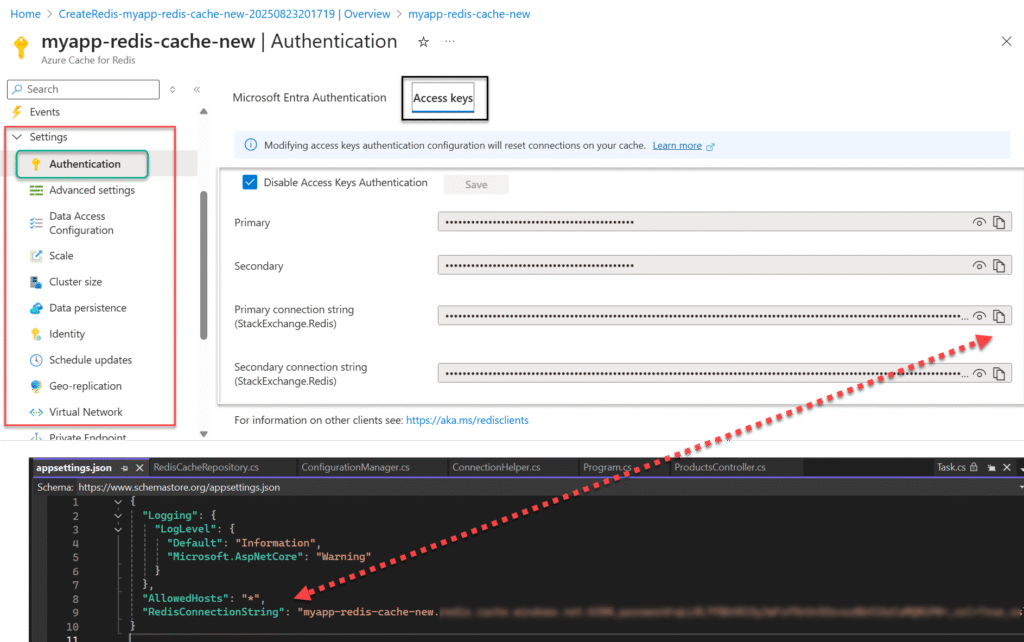Close the appsettings.json tab
This screenshot has height=642, width=1024.
coord(139,468)
